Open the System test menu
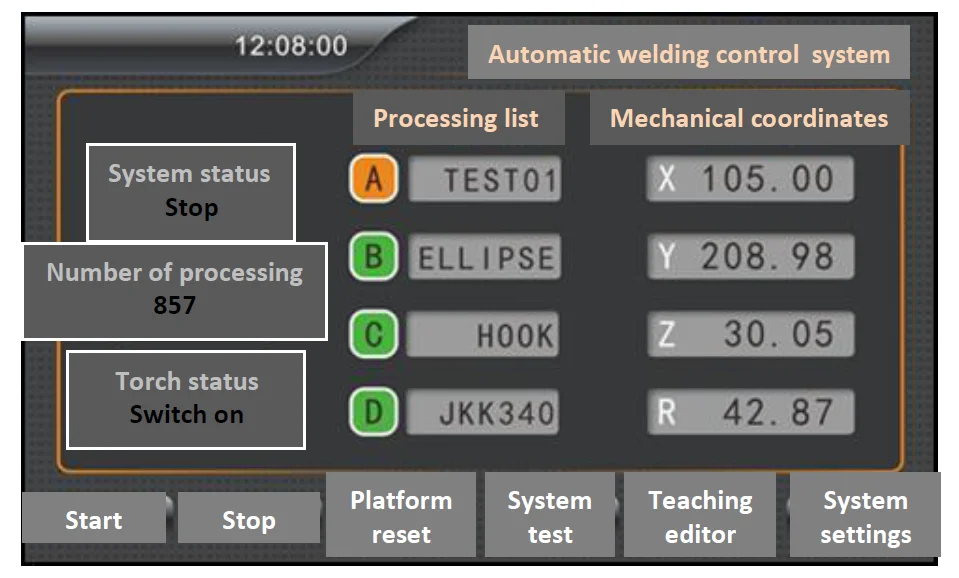Image resolution: width=959 pixels, height=578 pixels. [x=549, y=516]
